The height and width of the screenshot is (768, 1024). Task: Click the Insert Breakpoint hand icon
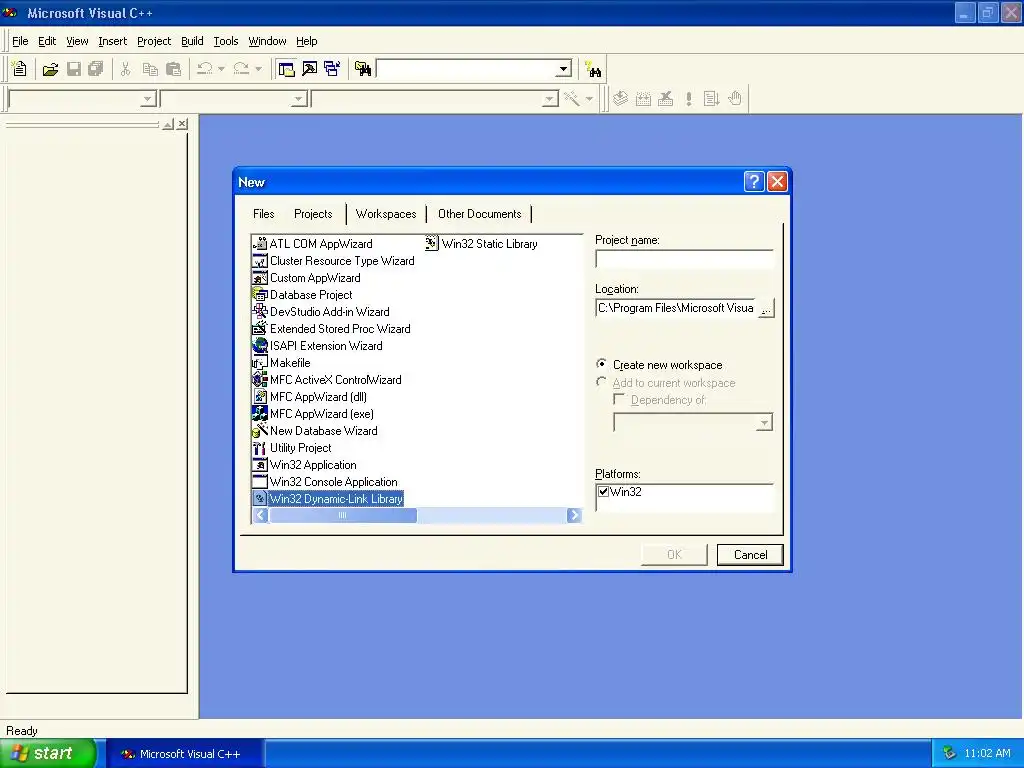tap(735, 99)
